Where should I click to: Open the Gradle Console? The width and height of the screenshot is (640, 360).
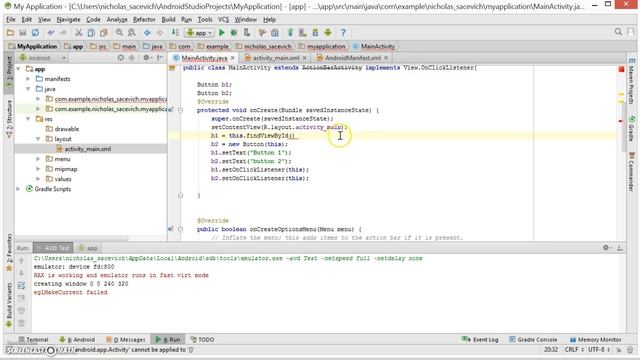click(x=533, y=340)
